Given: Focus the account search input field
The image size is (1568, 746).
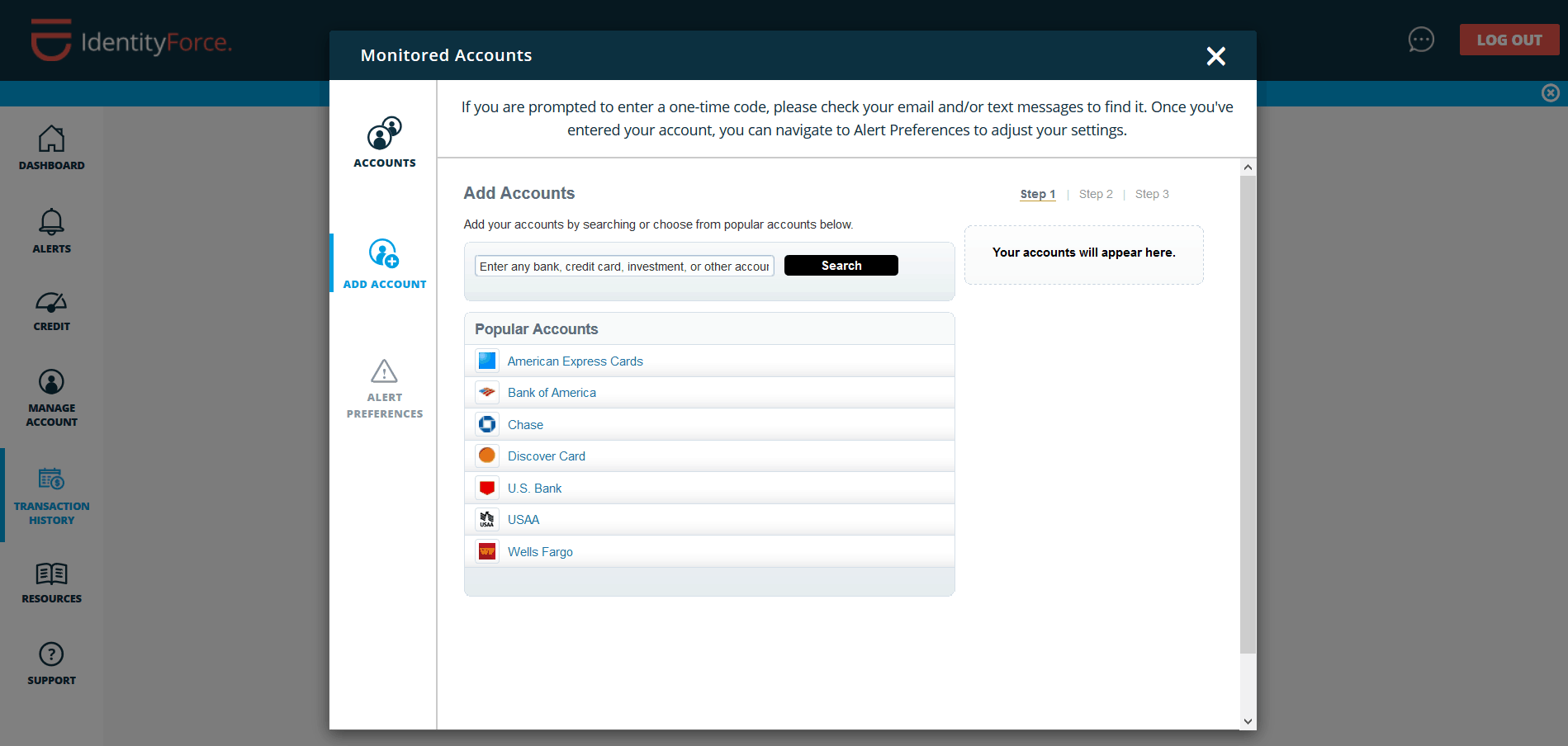Looking at the screenshot, I should click(x=624, y=266).
